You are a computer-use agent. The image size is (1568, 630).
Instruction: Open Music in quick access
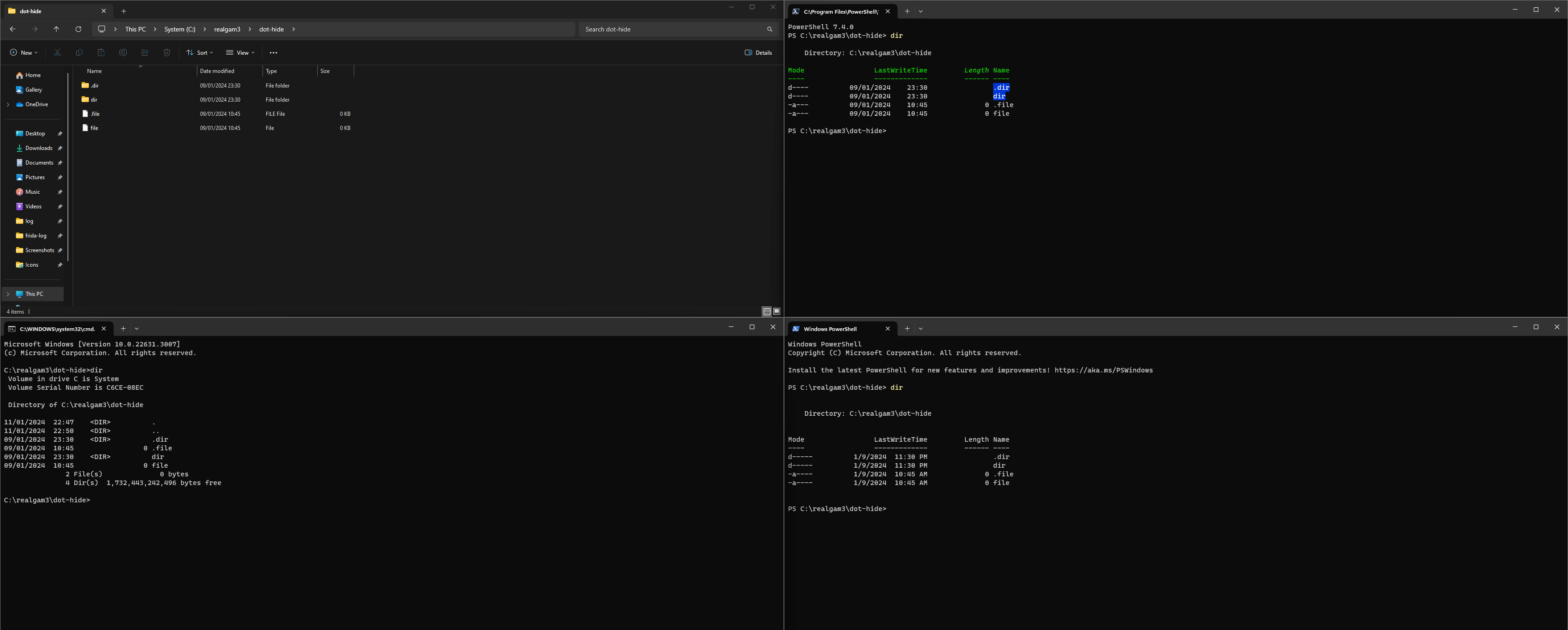point(32,192)
